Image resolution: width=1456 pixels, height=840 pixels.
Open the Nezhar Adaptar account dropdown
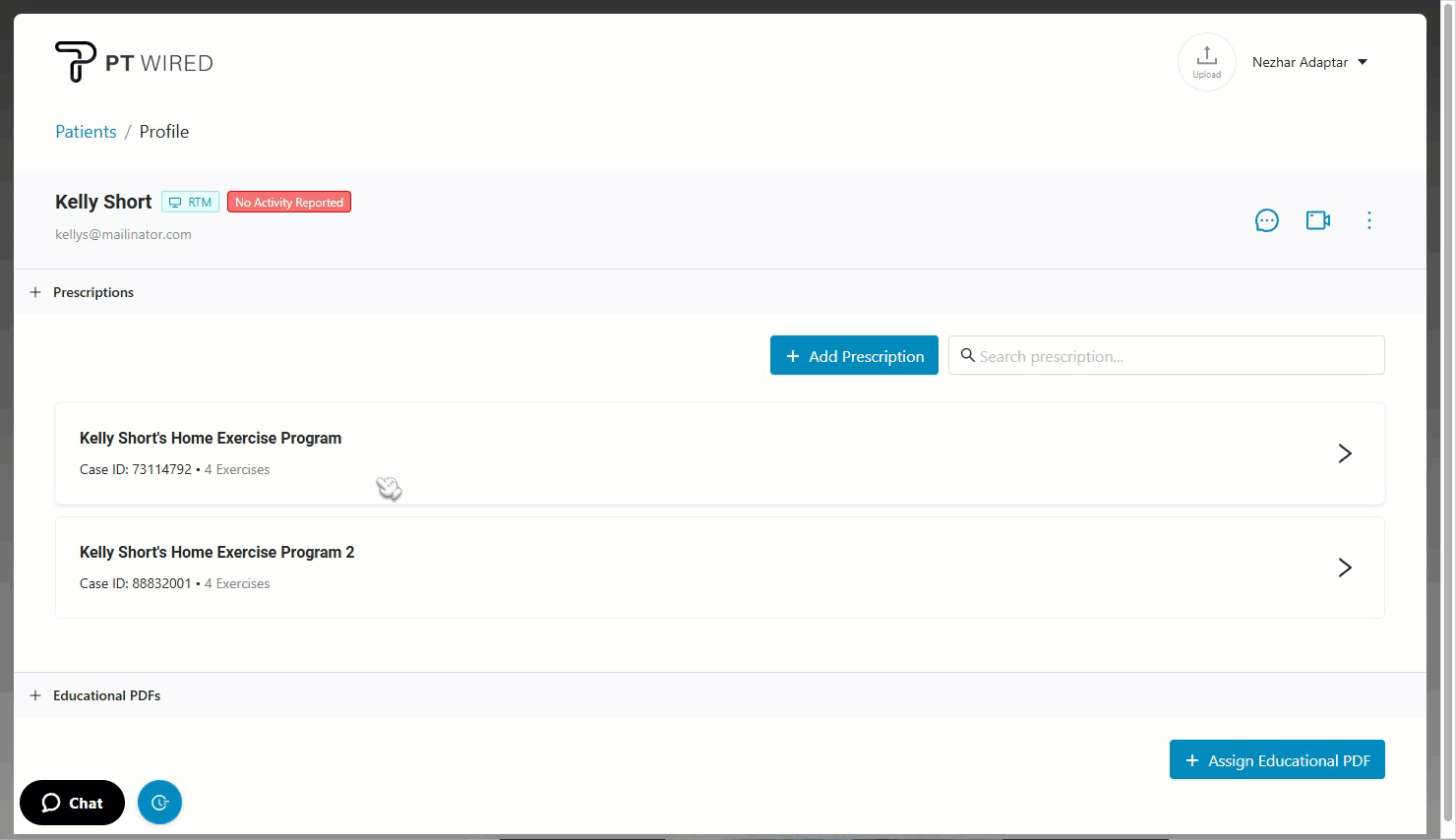pyautogui.click(x=1309, y=61)
